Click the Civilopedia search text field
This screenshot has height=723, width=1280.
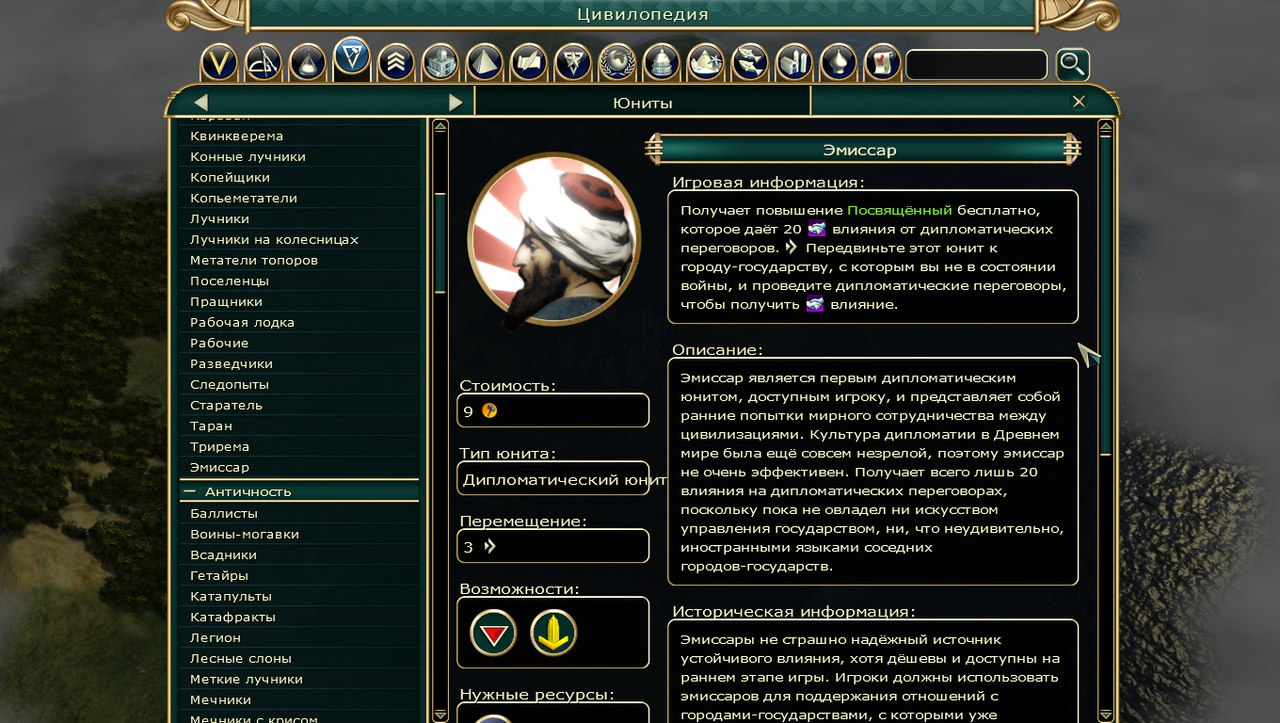(x=976, y=65)
